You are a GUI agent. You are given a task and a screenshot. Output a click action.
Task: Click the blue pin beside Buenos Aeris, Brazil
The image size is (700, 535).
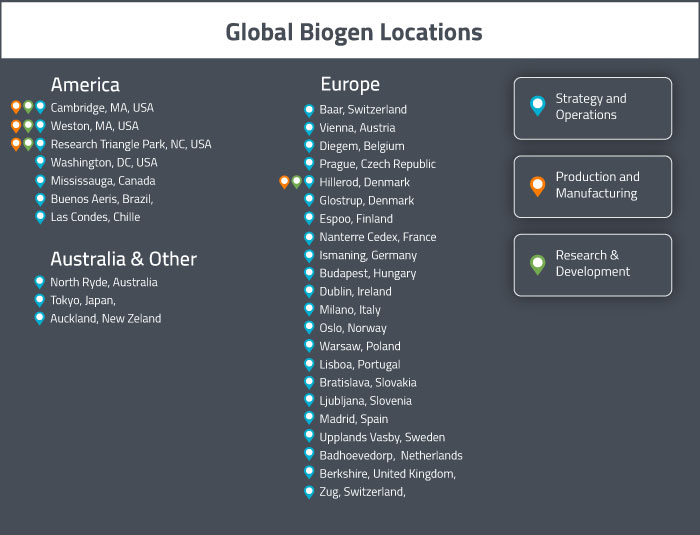[x=40, y=199]
